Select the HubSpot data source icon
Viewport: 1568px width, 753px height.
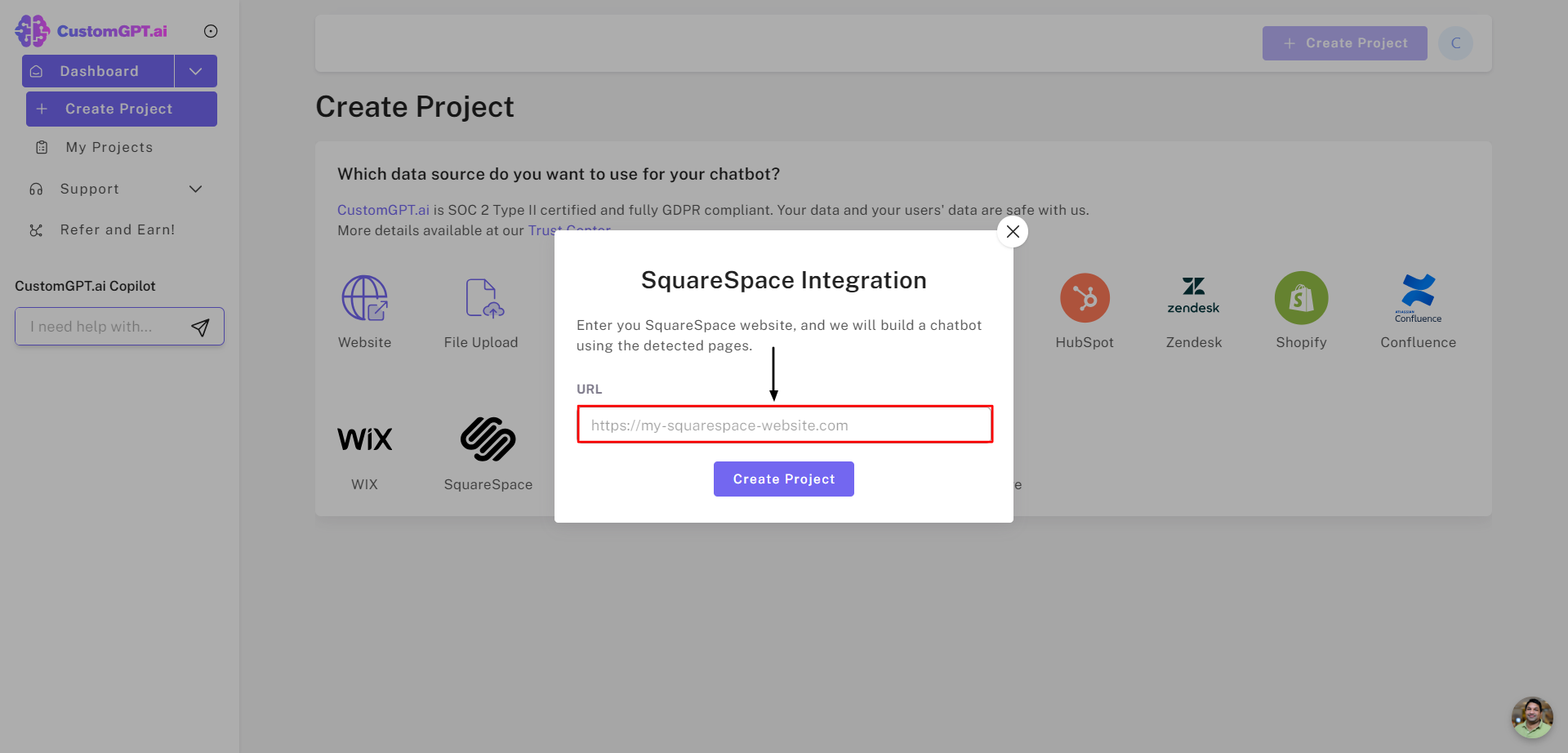(x=1085, y=298)
